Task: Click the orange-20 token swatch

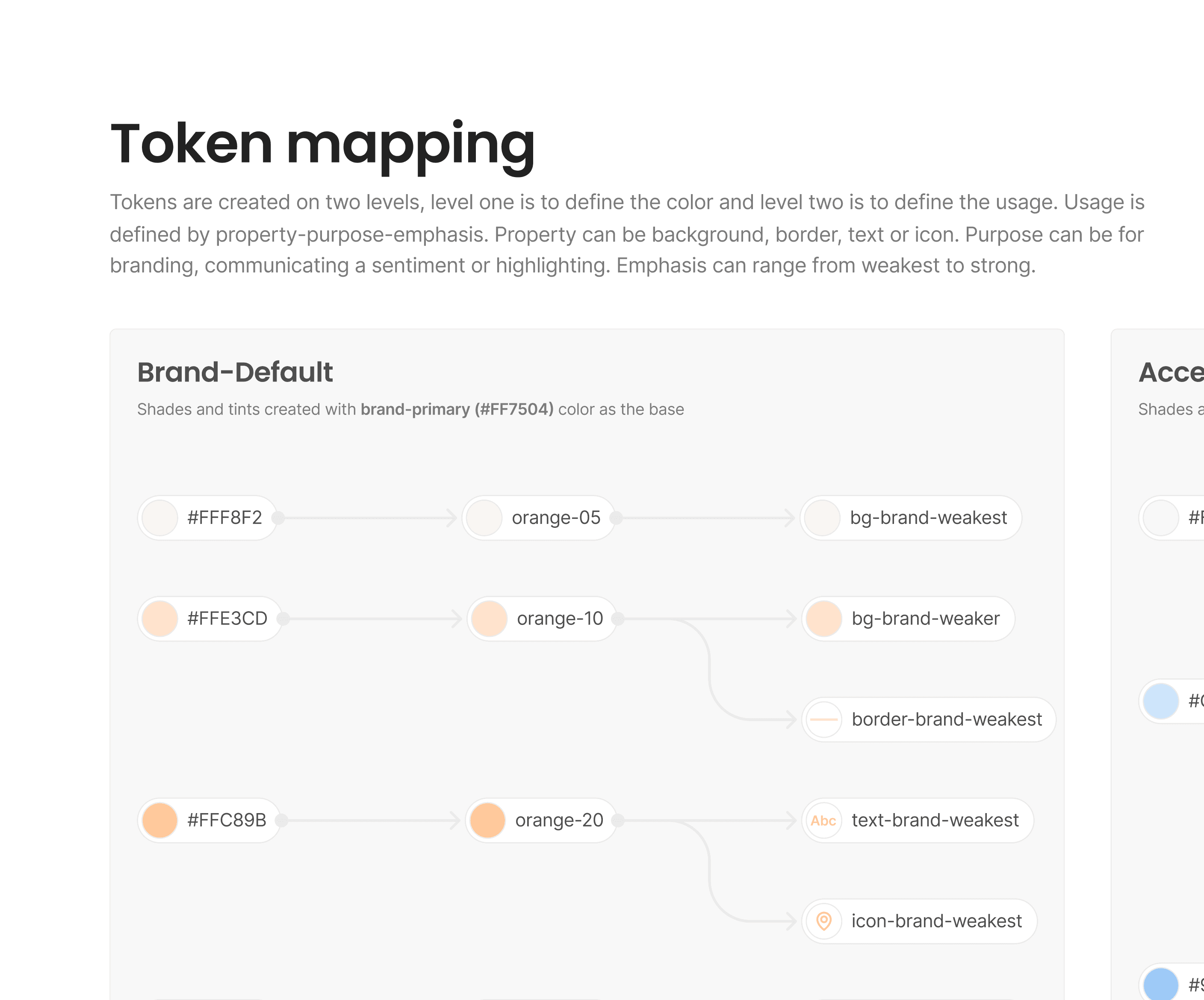Action: pos(487,820)
